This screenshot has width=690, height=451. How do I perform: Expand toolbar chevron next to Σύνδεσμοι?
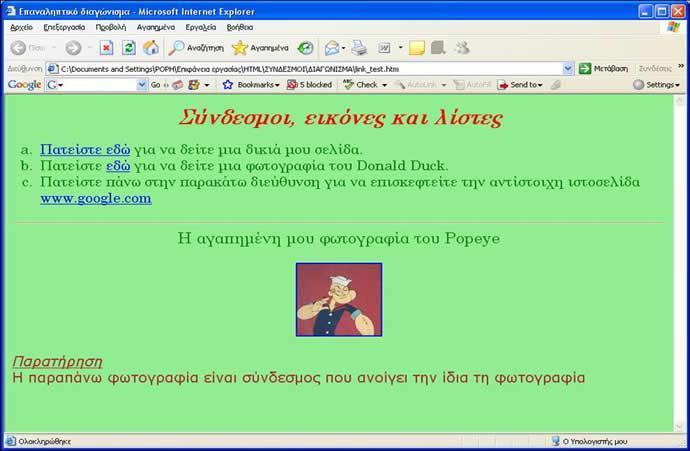click(x=681, y=66)
